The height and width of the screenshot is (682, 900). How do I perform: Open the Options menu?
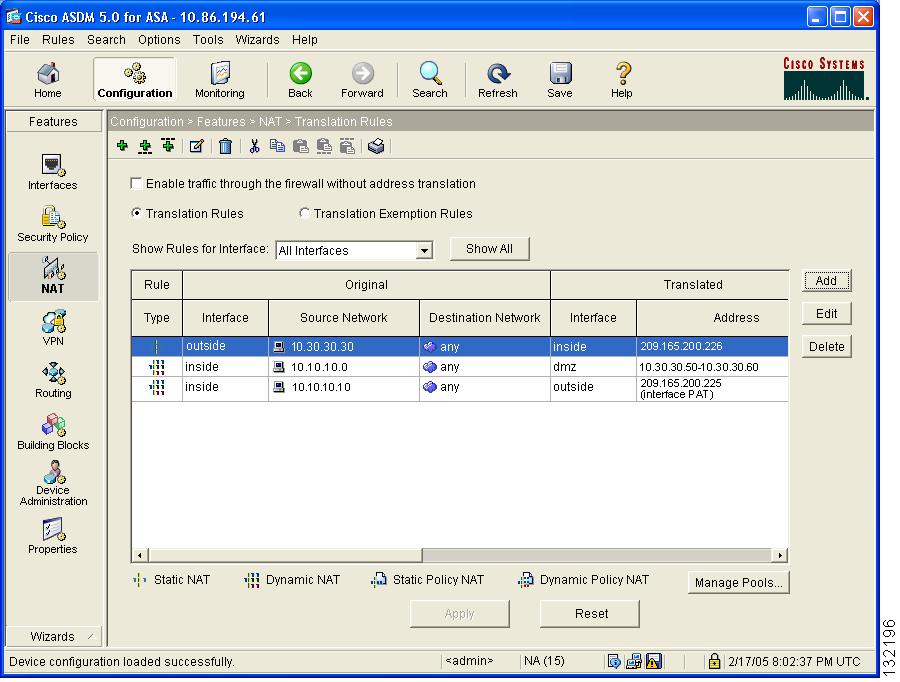(159, 40)
